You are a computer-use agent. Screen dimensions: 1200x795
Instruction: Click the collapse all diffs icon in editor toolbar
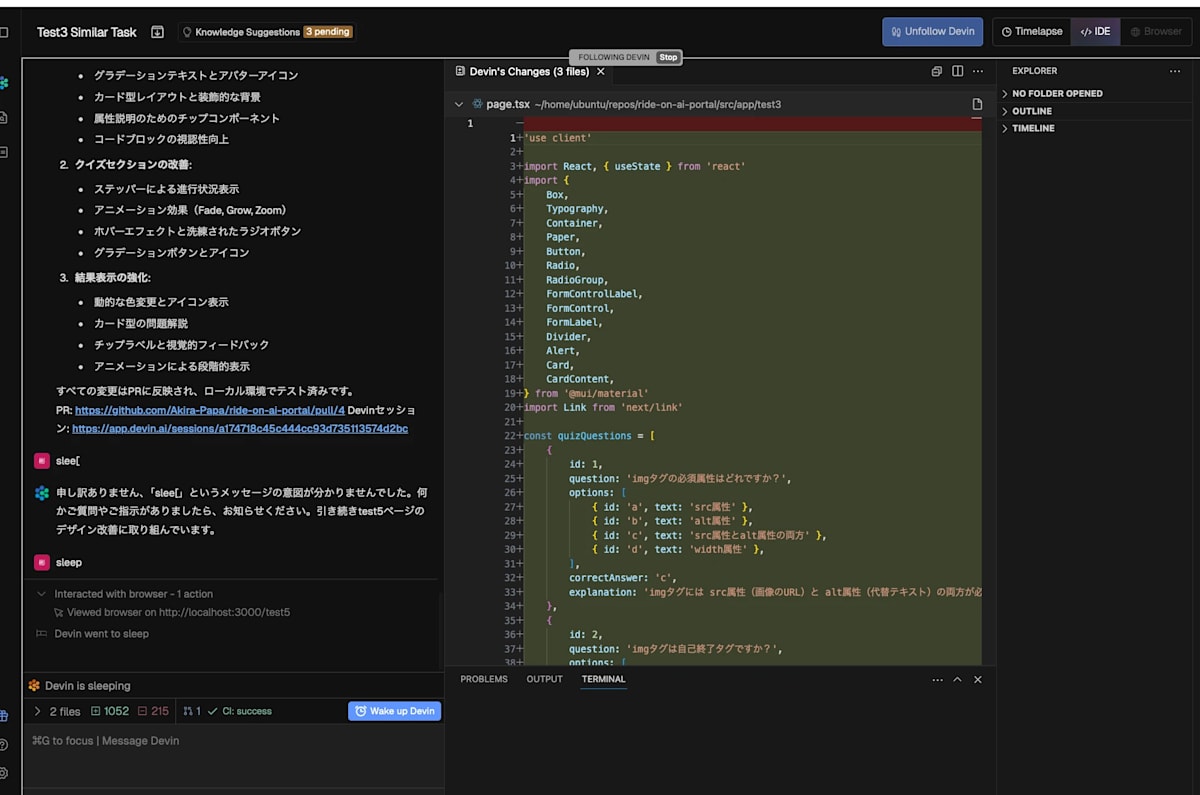(x=937, y=71)
